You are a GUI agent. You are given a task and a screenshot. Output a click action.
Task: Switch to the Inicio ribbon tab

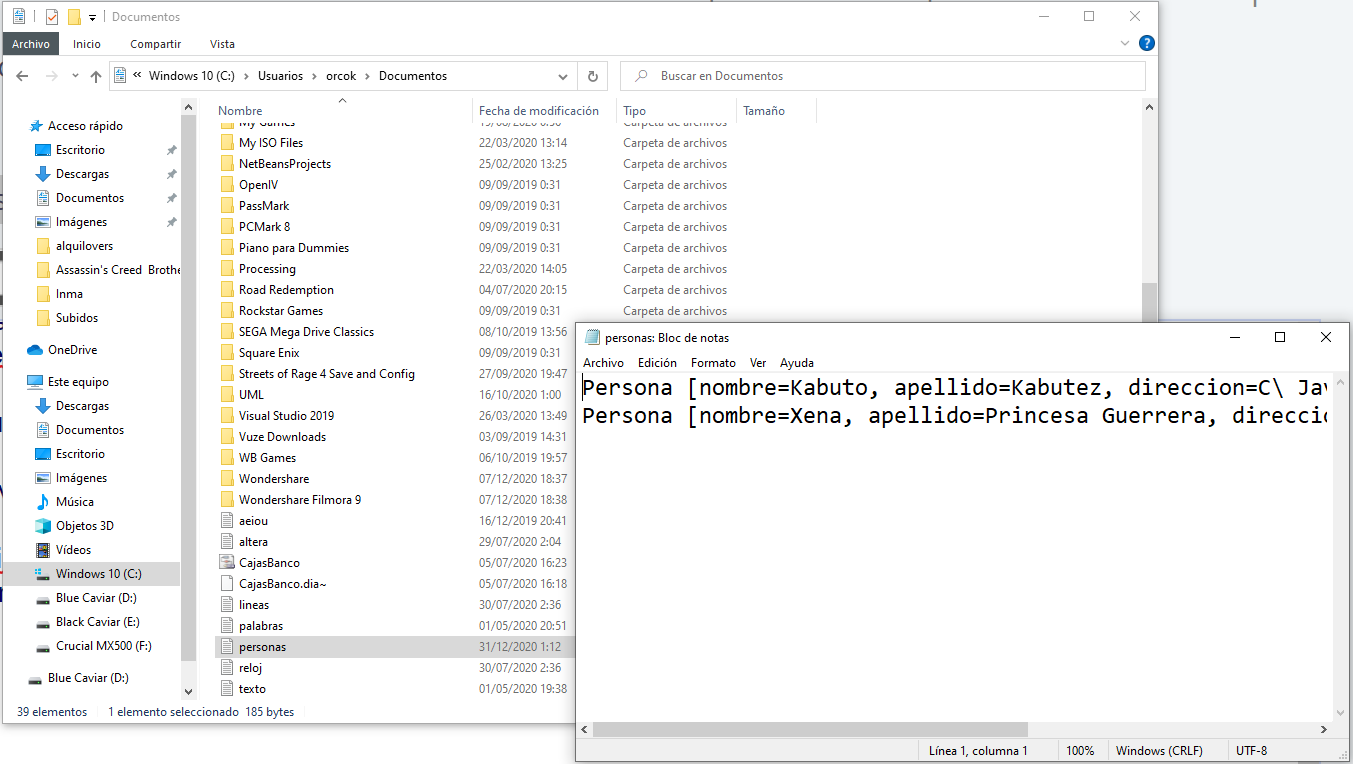(87, 44)
